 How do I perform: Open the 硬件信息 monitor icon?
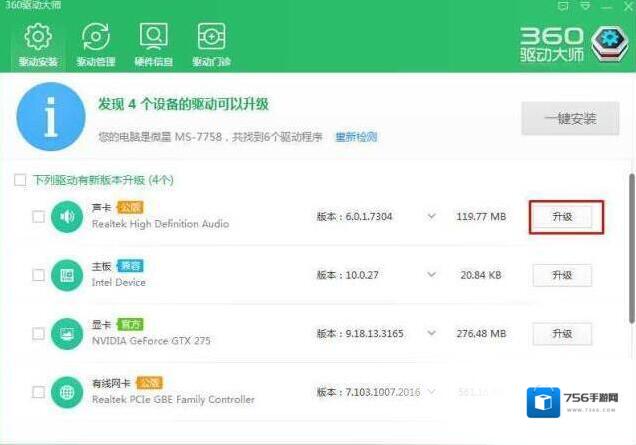click(153, 38)
